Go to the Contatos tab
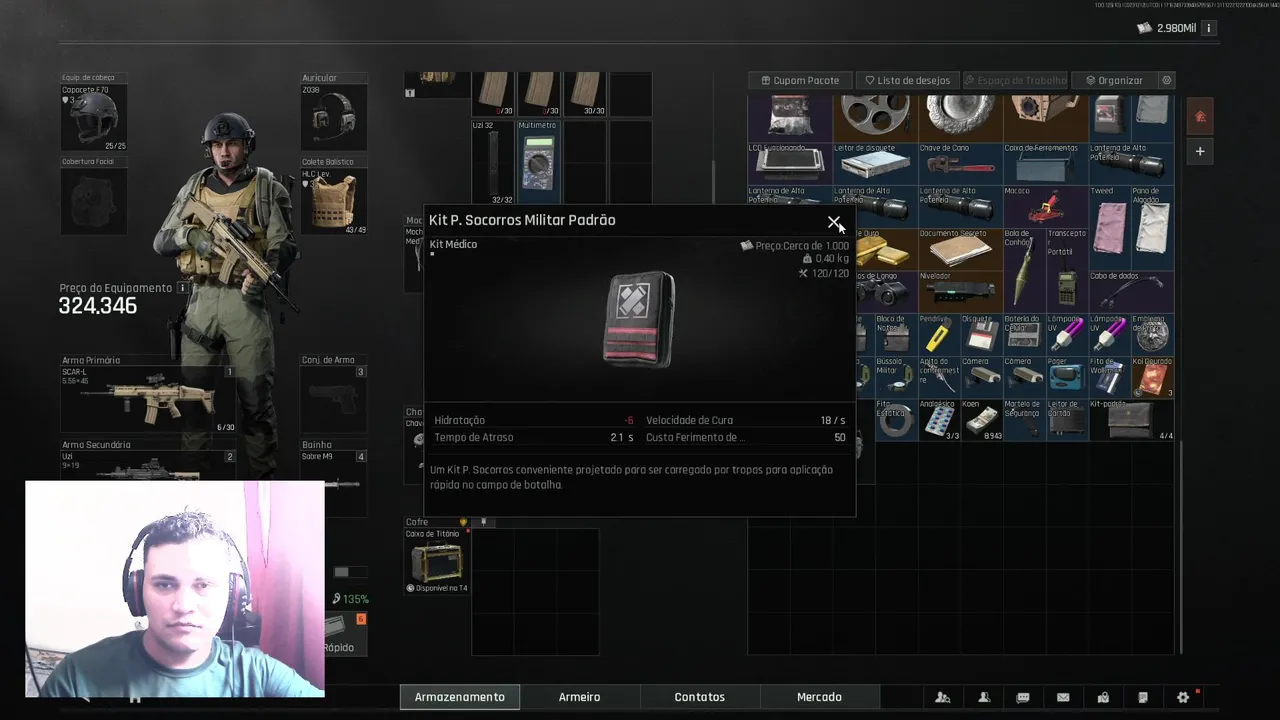This screenshot has height=720, width=1280. 700,697
